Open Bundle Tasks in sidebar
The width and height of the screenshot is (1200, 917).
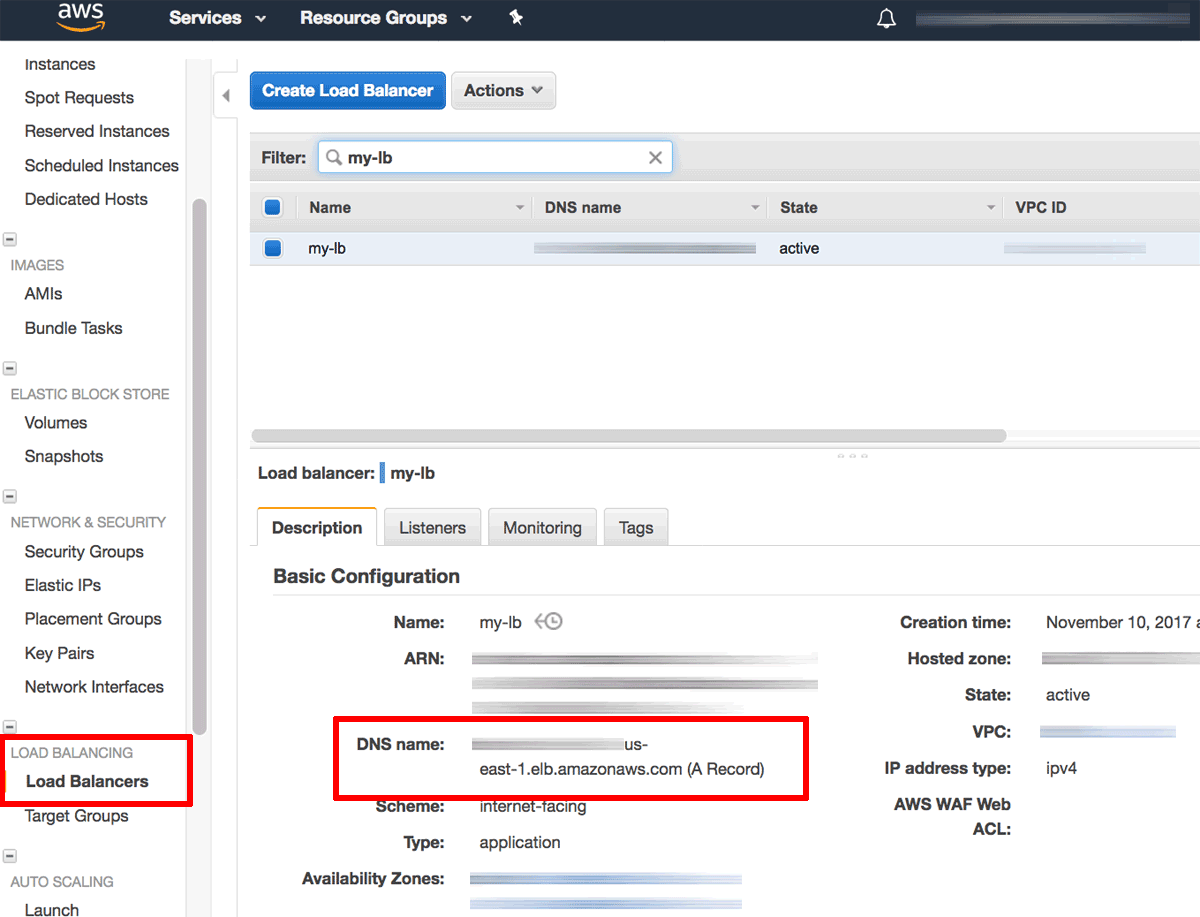(74, 328)
